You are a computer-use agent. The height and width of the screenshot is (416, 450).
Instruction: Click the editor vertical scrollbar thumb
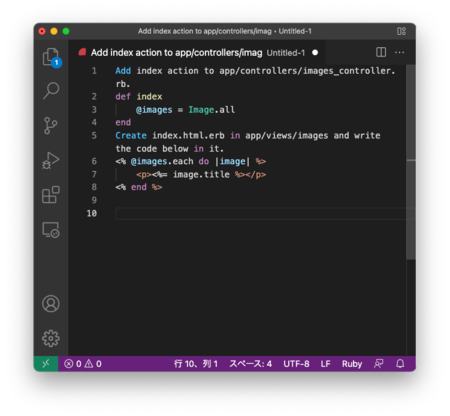(411, 162)
